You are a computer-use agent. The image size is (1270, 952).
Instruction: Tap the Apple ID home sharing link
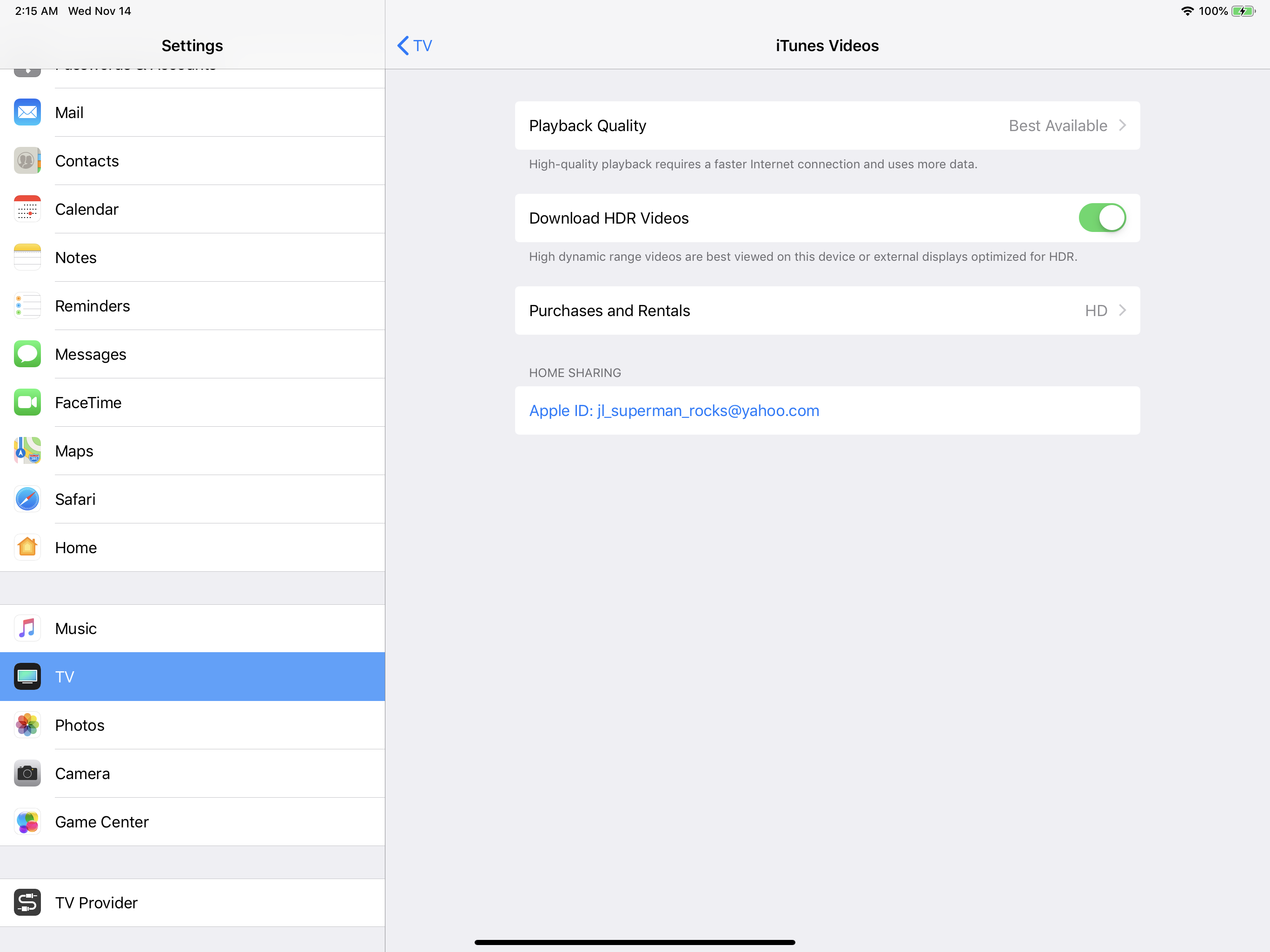point(674,410)
